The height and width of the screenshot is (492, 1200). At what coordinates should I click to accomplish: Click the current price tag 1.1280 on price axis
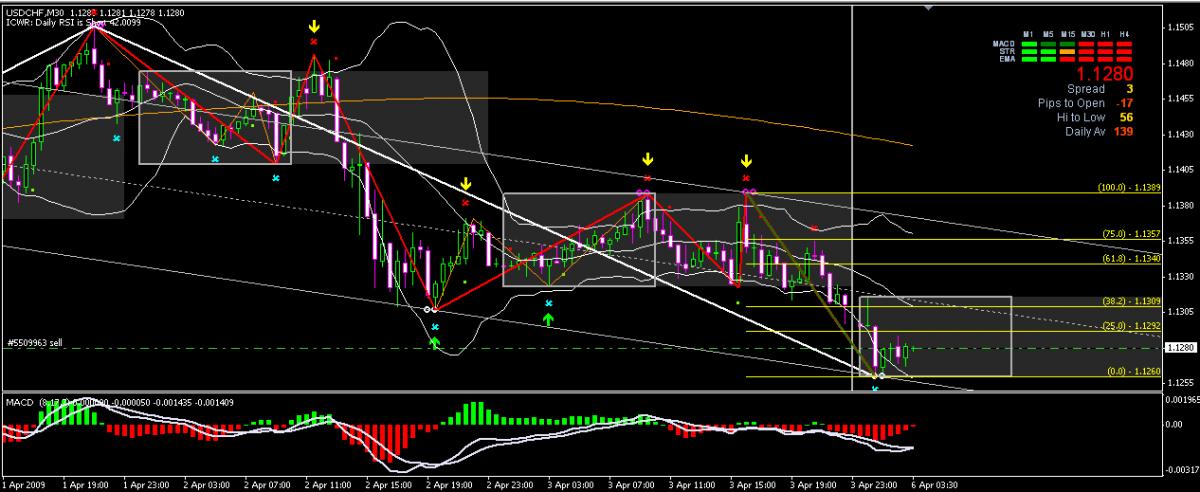[x=1180, y=348]
